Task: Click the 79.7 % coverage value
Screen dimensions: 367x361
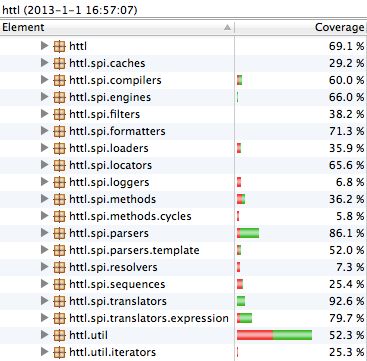Action: 346,318
